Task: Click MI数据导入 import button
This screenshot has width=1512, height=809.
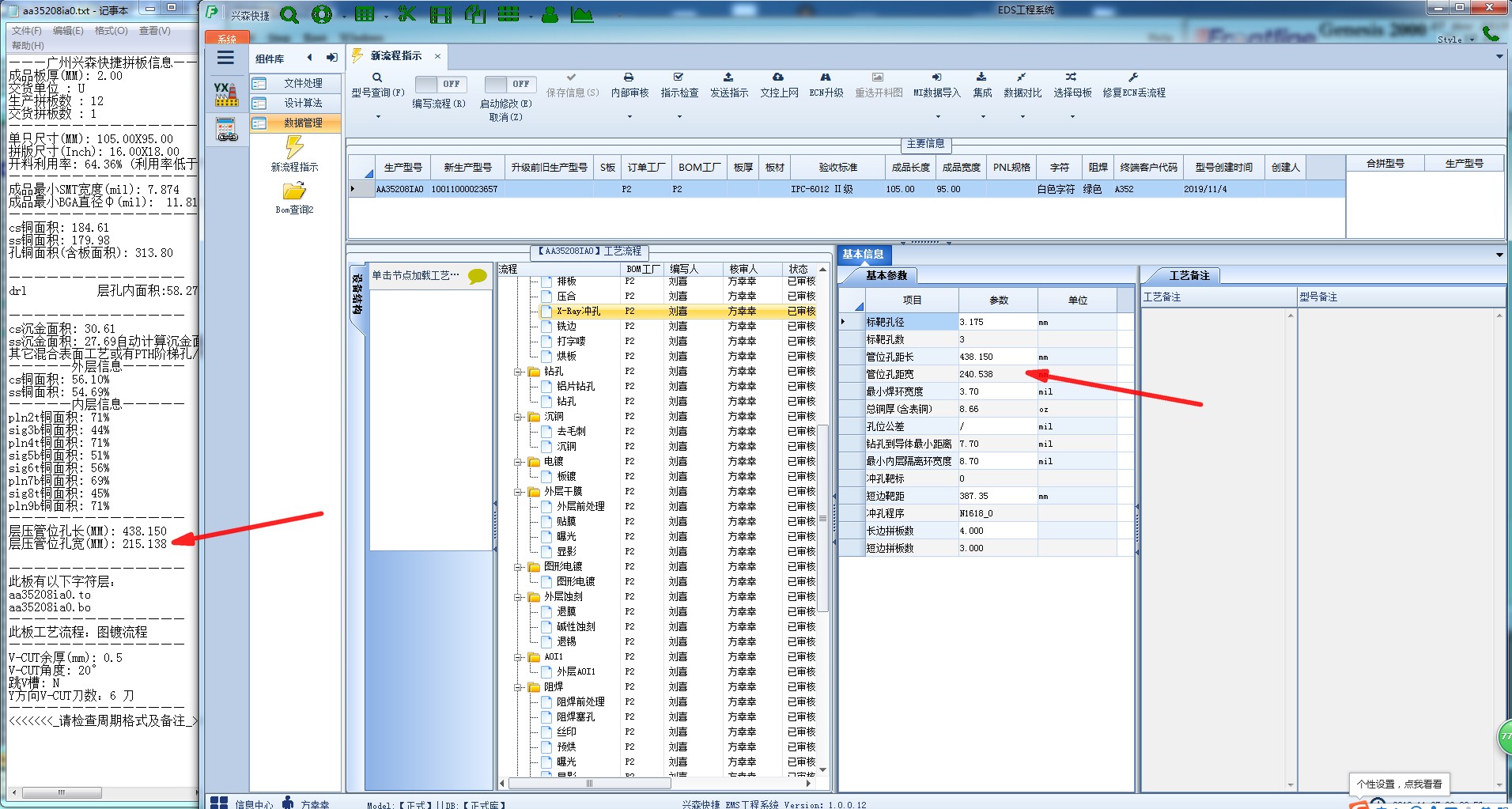Action: click(936, 85)
